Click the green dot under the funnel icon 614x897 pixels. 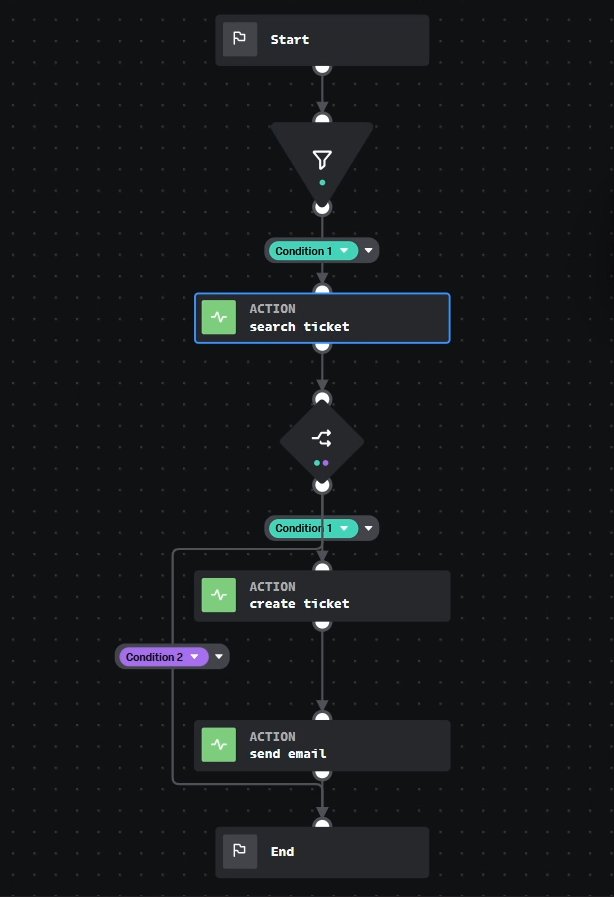click(x=322, y=182)
